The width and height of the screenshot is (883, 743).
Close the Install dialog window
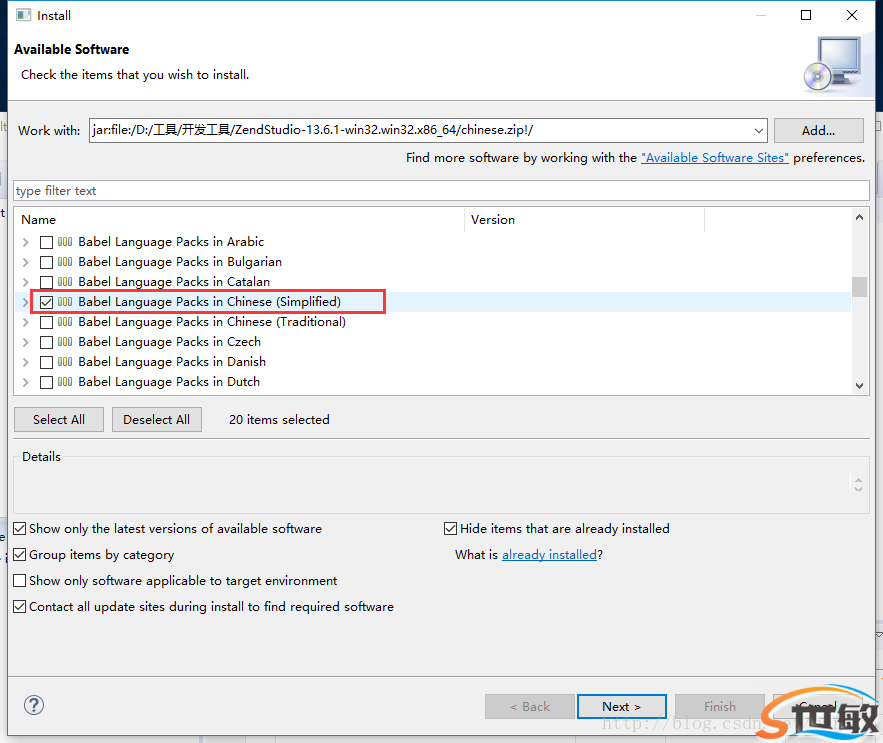click(852, 15)
